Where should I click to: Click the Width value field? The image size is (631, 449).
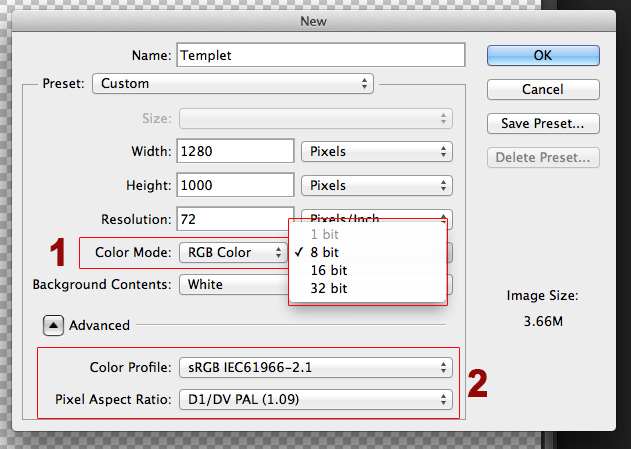(x=235, y=152)
